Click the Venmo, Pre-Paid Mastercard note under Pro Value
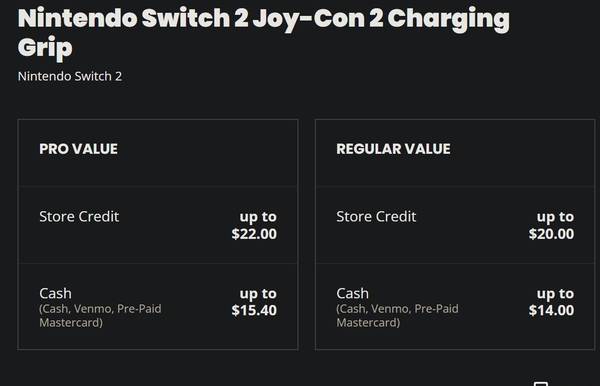Image resolution: width=600 pixels, height=386 pixels. click(100, 316)
